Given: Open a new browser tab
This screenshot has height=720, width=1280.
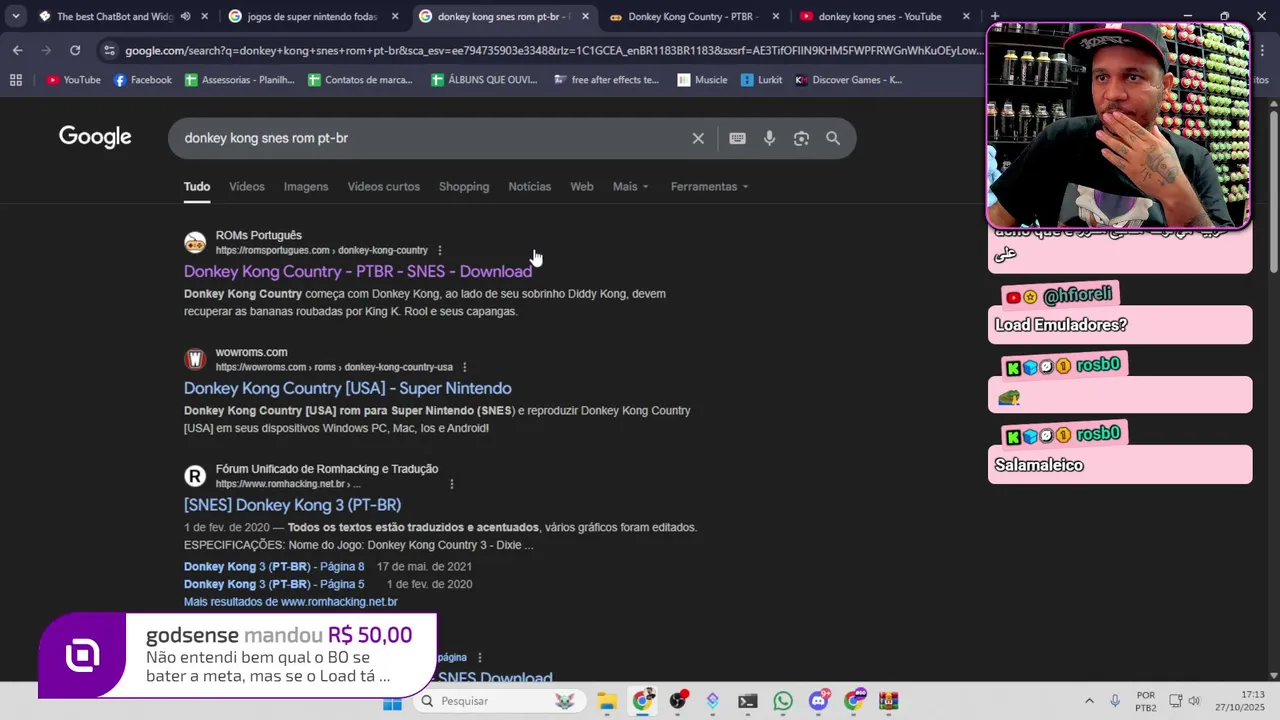Looking at the screenshot, I should coord(994,17).
